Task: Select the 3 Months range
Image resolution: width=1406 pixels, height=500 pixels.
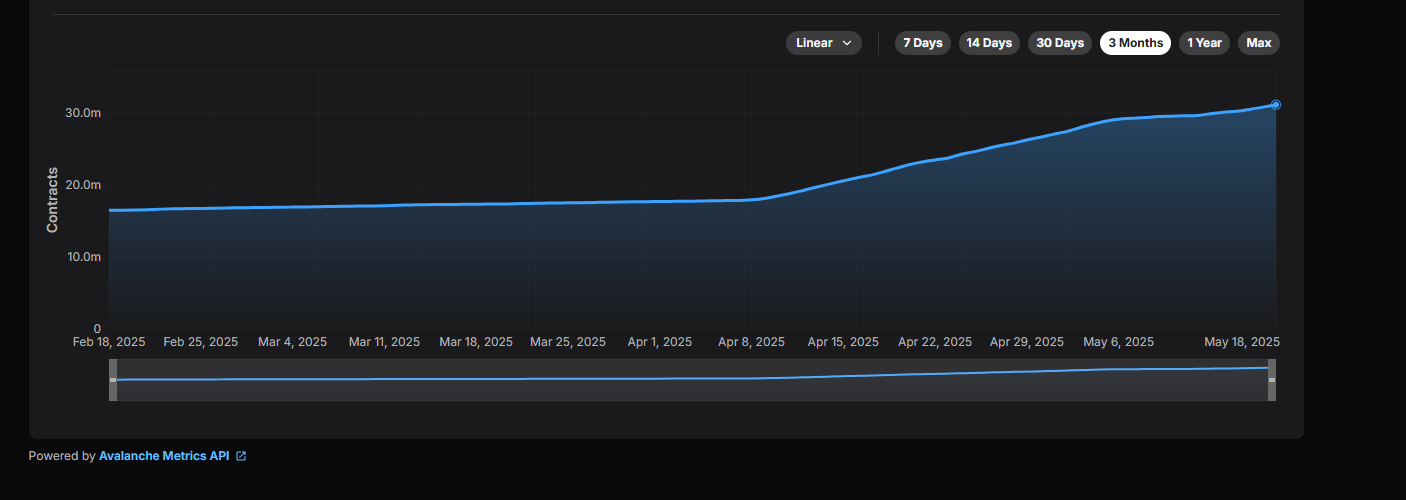Action: [x=1135, y=43]
